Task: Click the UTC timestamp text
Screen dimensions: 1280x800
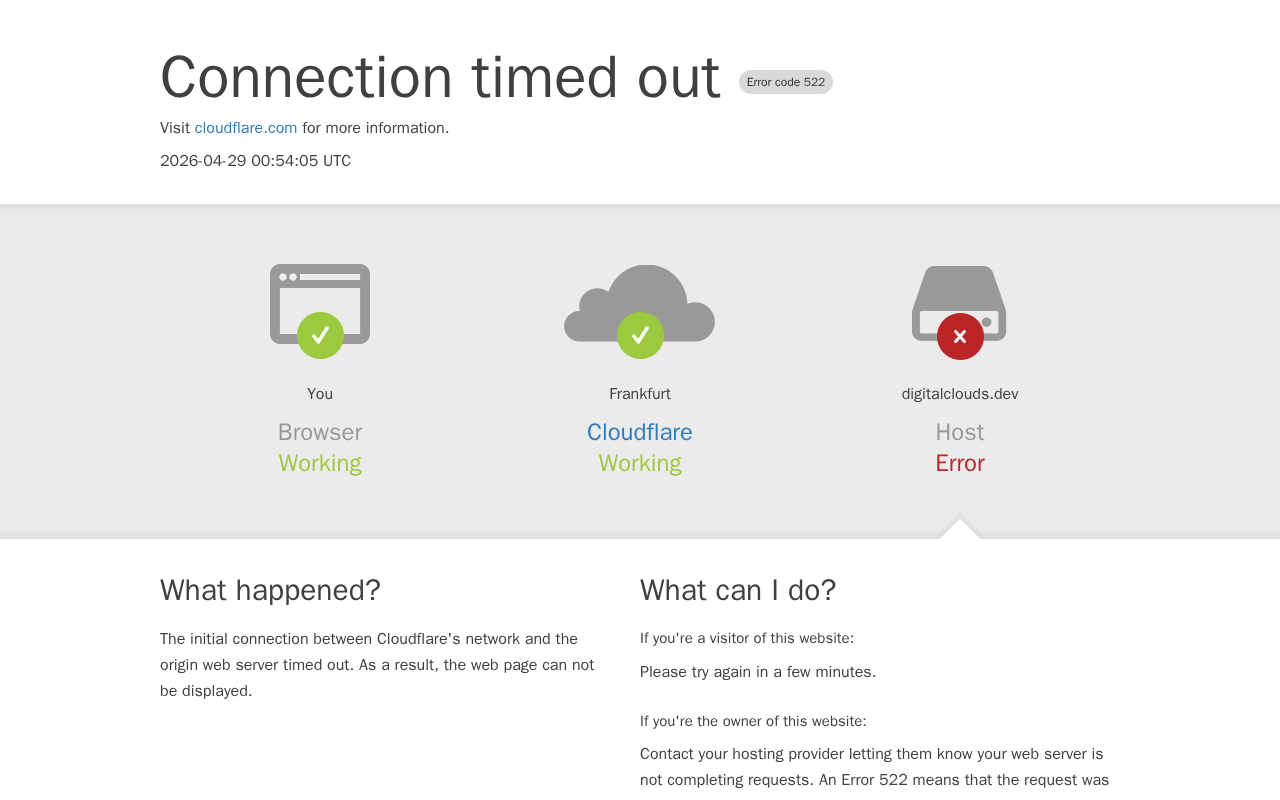Action: coord(255,161)
